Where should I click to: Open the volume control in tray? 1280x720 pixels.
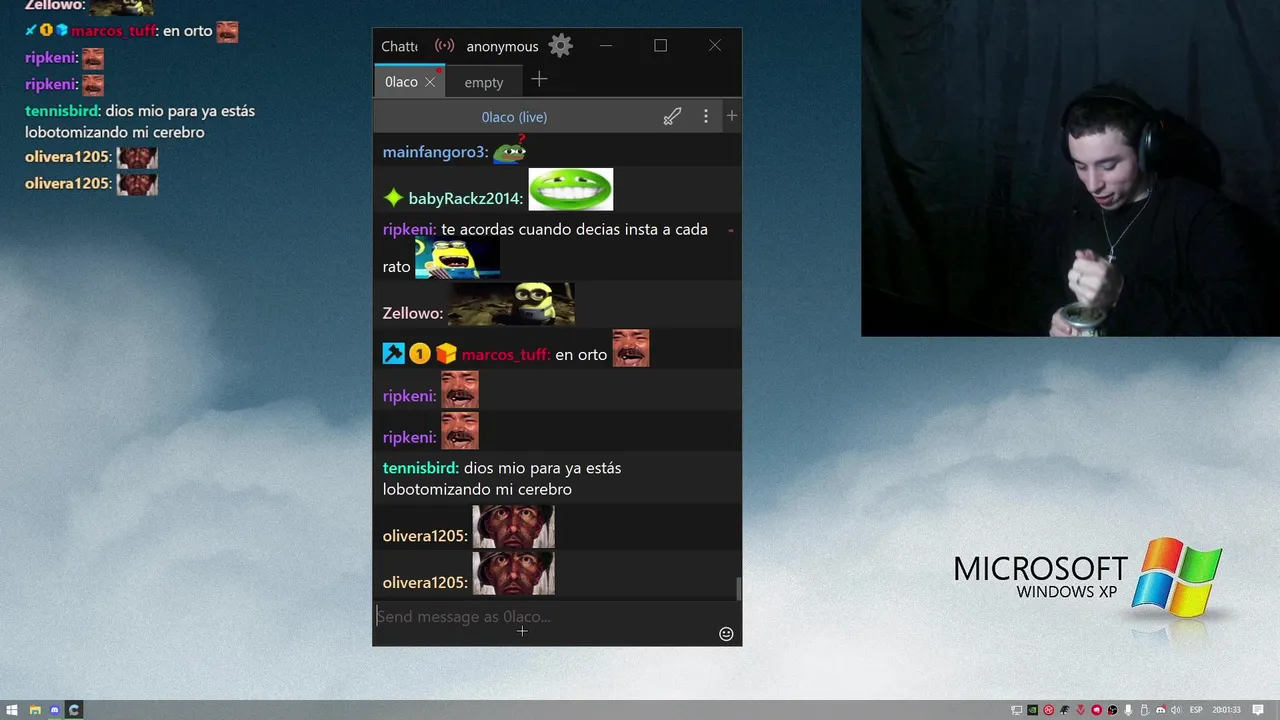click(1175, 710)
